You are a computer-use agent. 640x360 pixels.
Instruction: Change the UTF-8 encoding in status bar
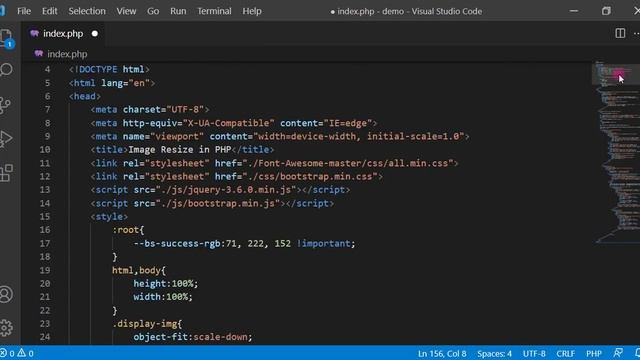[534, 353]
